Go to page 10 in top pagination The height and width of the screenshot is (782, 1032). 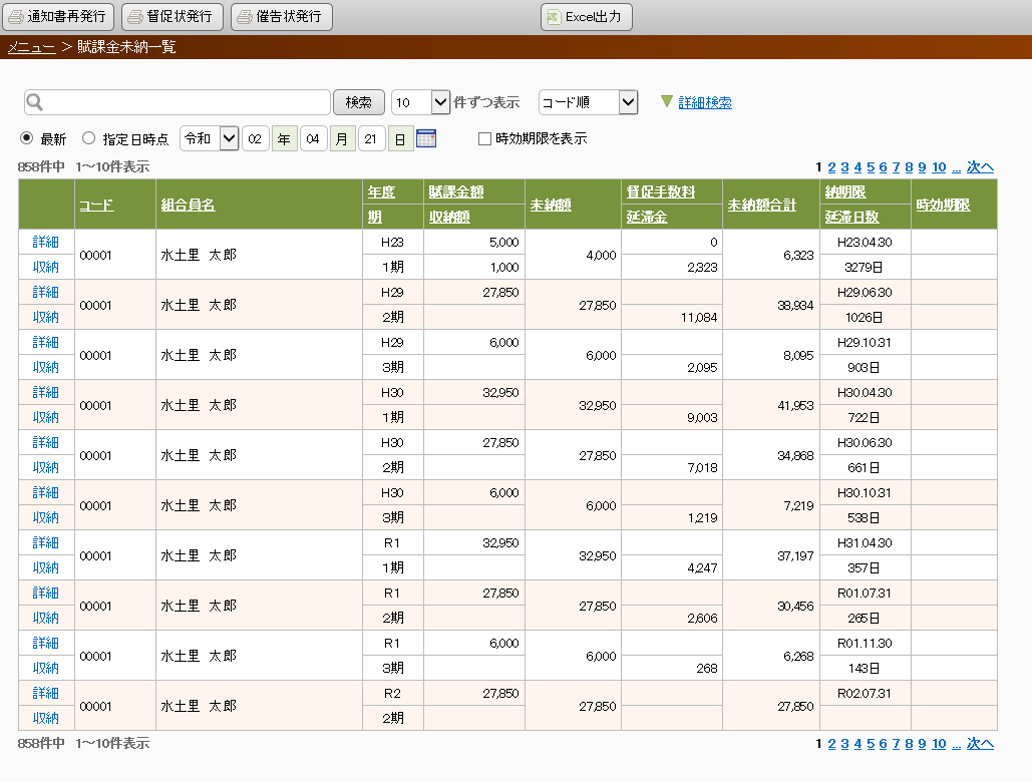coord(939,167)
